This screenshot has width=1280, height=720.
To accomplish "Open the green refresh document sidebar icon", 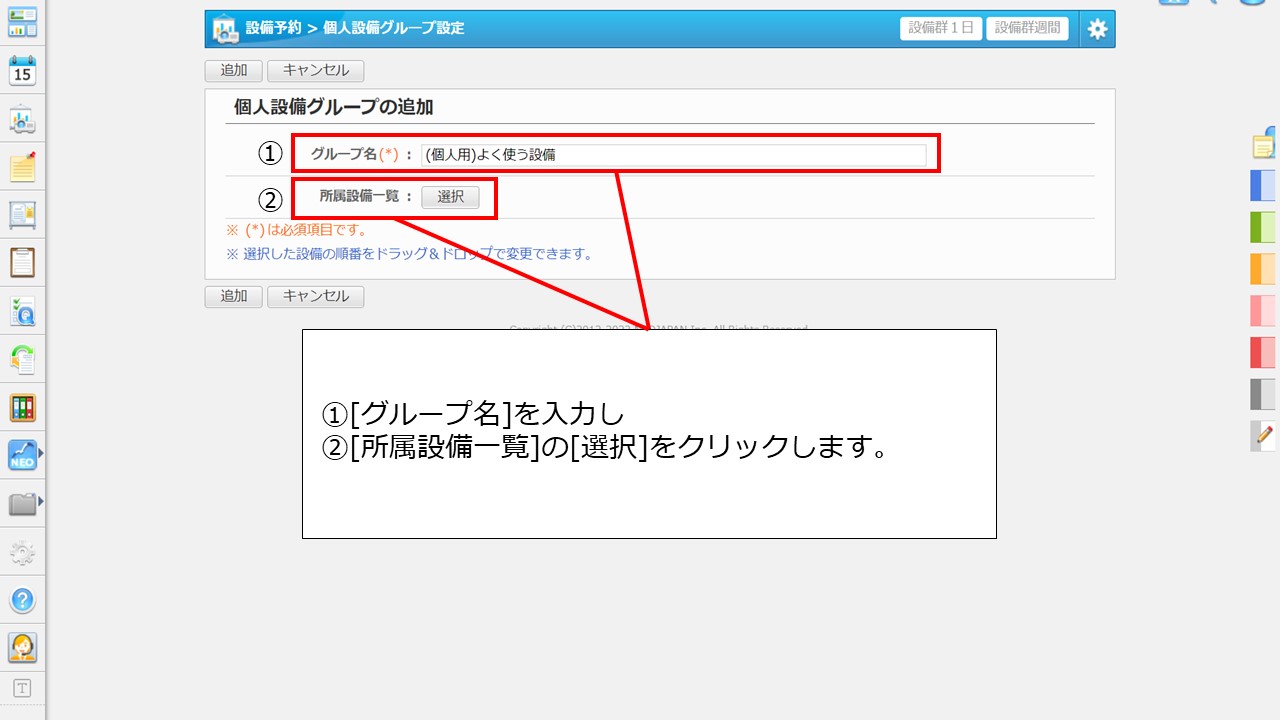I will [x=22, y=359].
